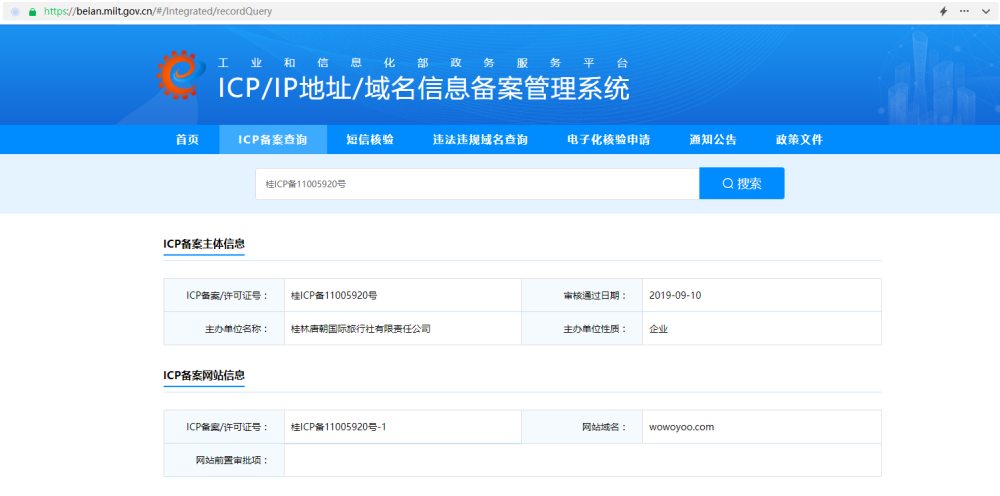
Task: Click the wowoyoo.com domain value
Action: tap(681, 427)
